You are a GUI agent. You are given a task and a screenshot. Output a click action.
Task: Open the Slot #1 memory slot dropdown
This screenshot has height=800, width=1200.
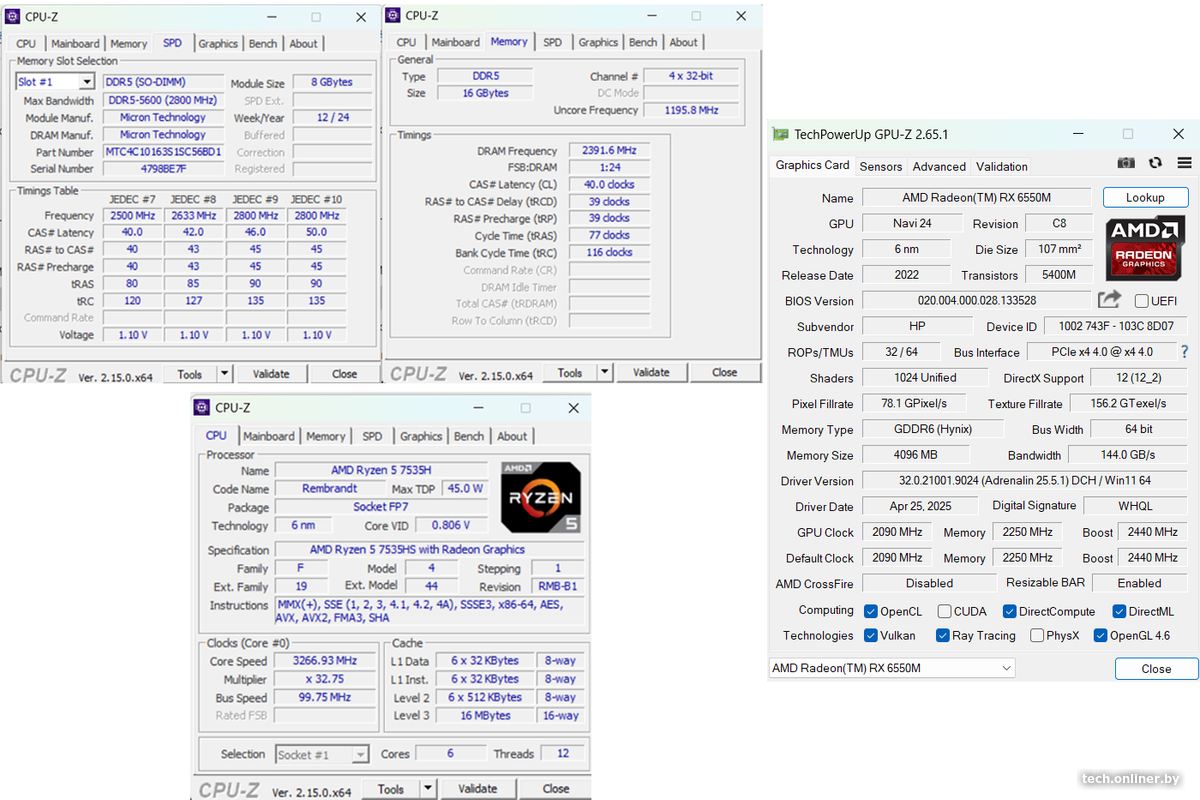[x=87, y=82]
